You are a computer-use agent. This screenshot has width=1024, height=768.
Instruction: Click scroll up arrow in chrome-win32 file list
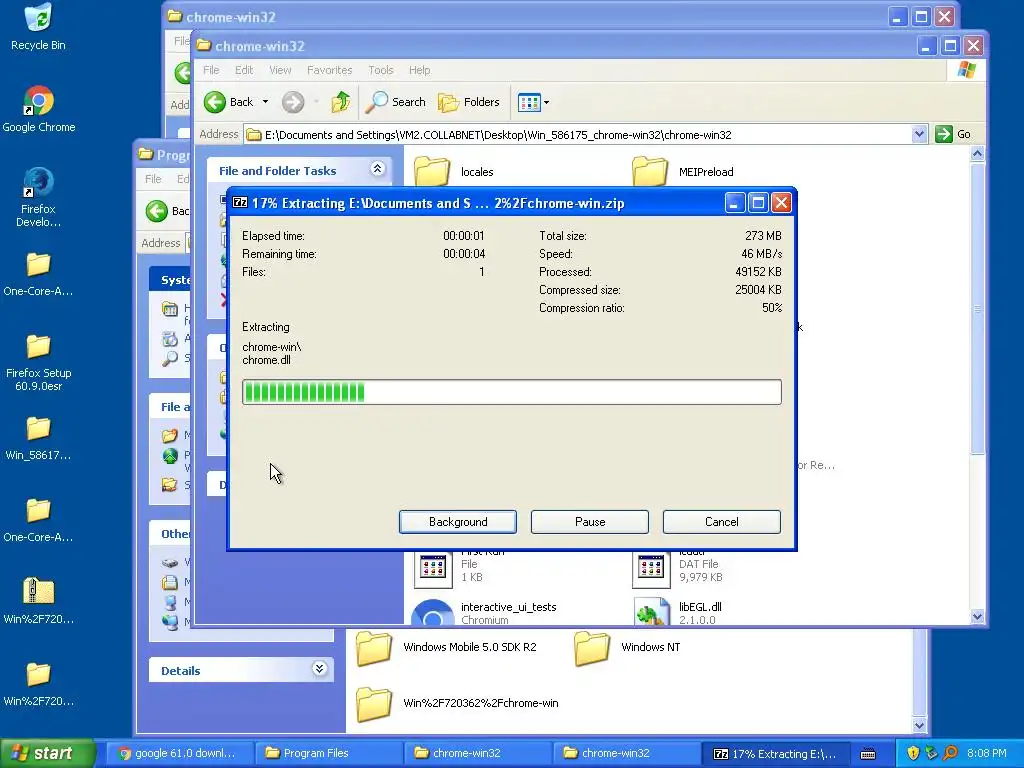click(x=977, y=153)
